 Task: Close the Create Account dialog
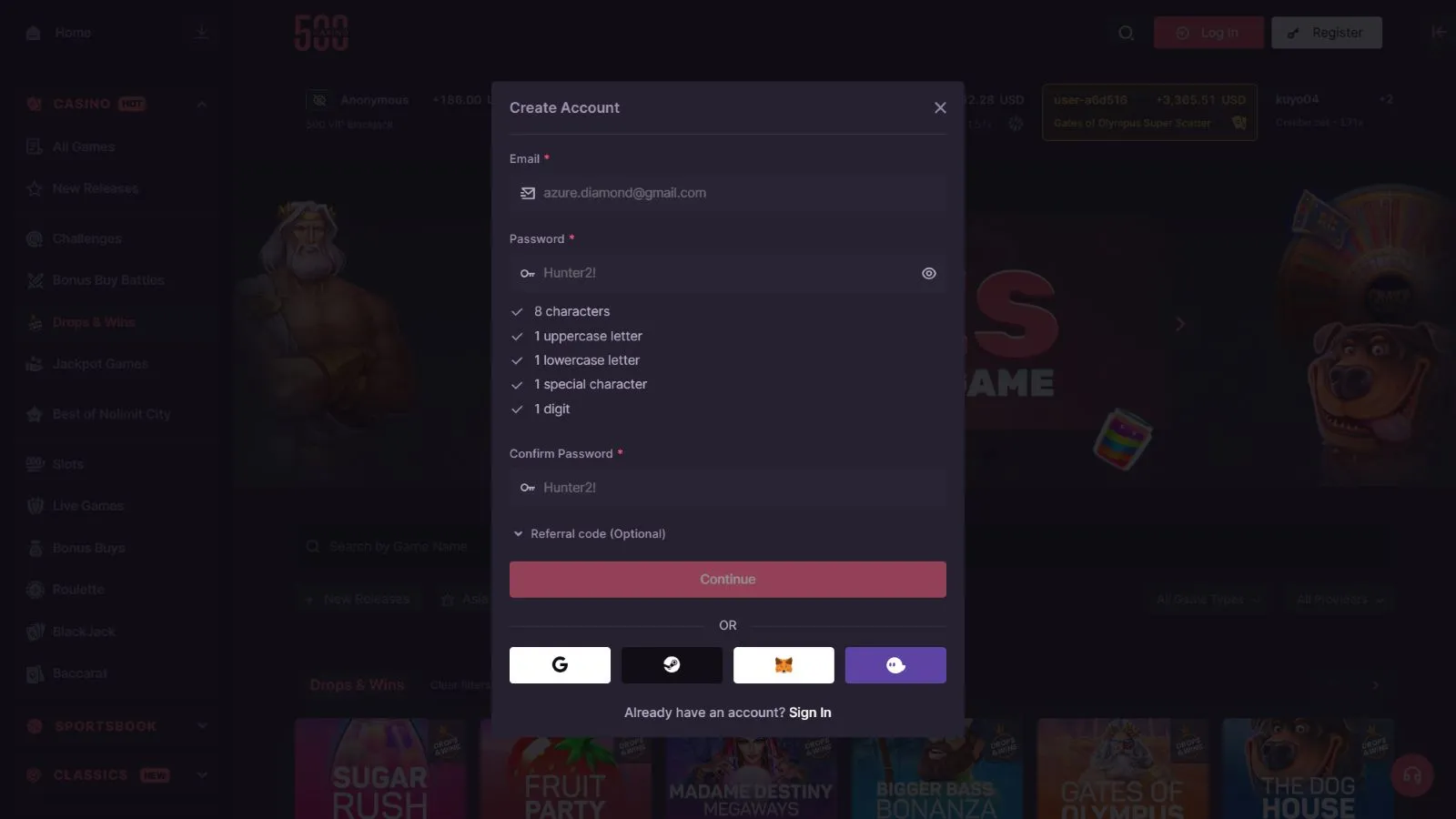[940, 107]
